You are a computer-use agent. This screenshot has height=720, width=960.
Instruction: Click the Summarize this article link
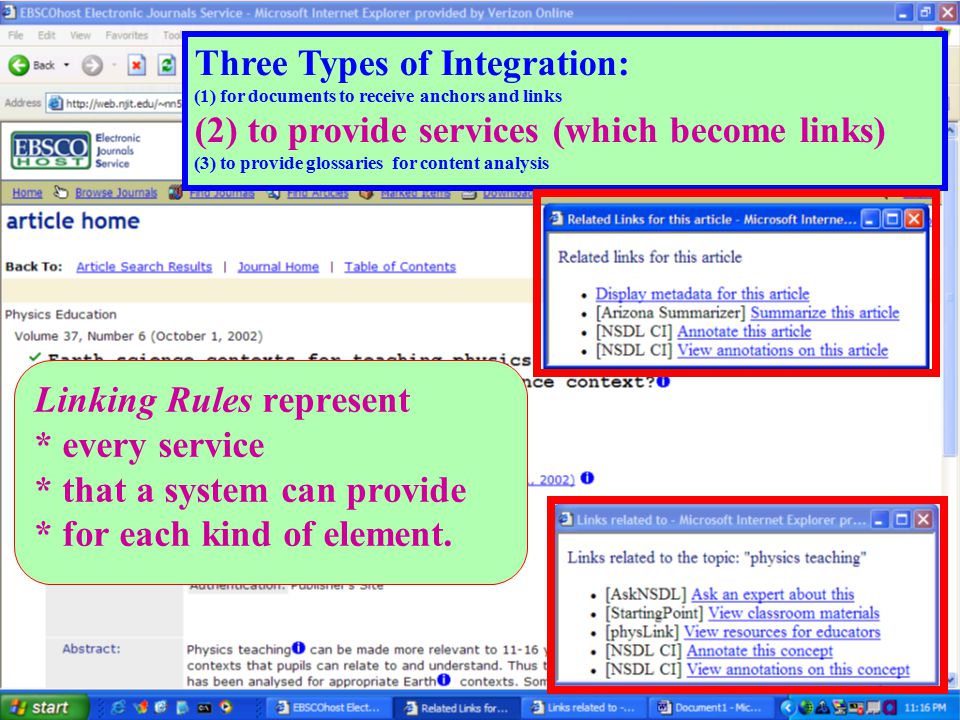(825, 312)
